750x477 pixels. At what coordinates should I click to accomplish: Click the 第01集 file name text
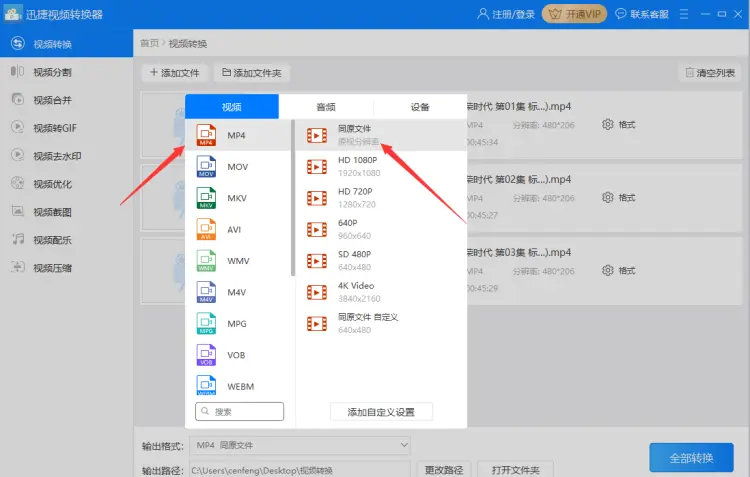(519, 107)
